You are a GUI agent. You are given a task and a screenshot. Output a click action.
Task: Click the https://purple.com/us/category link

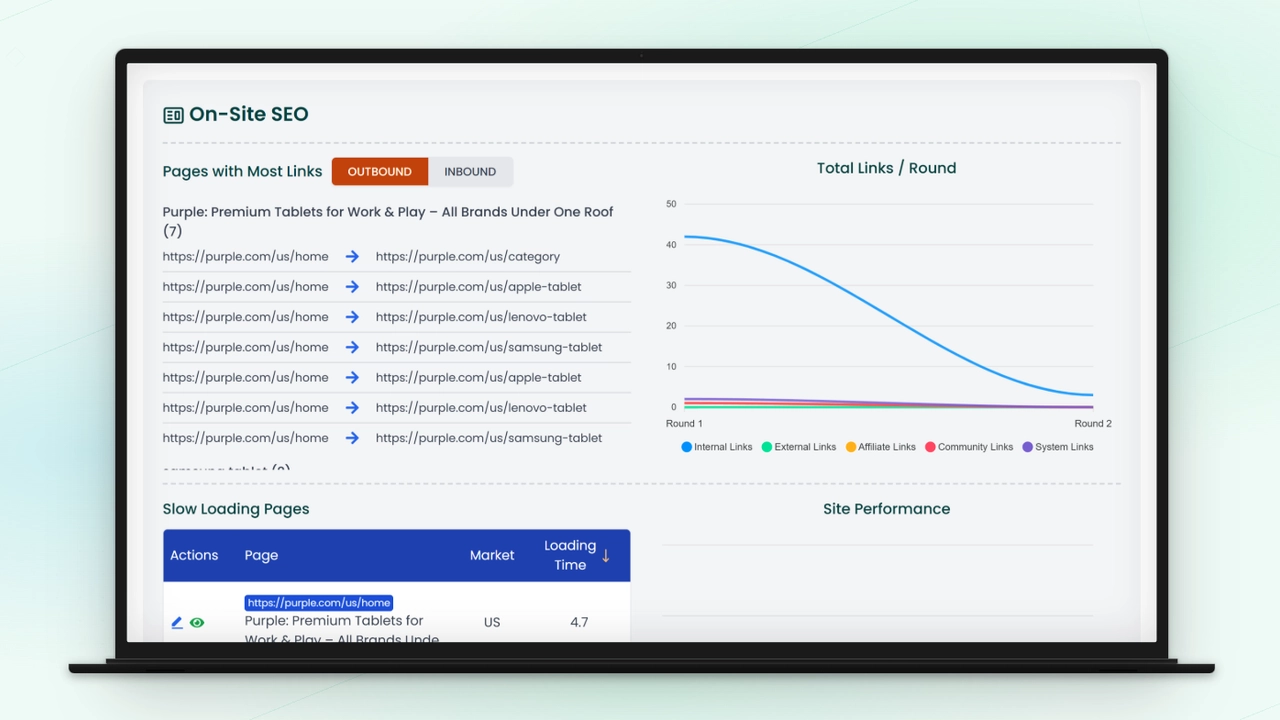click(467, 256)
